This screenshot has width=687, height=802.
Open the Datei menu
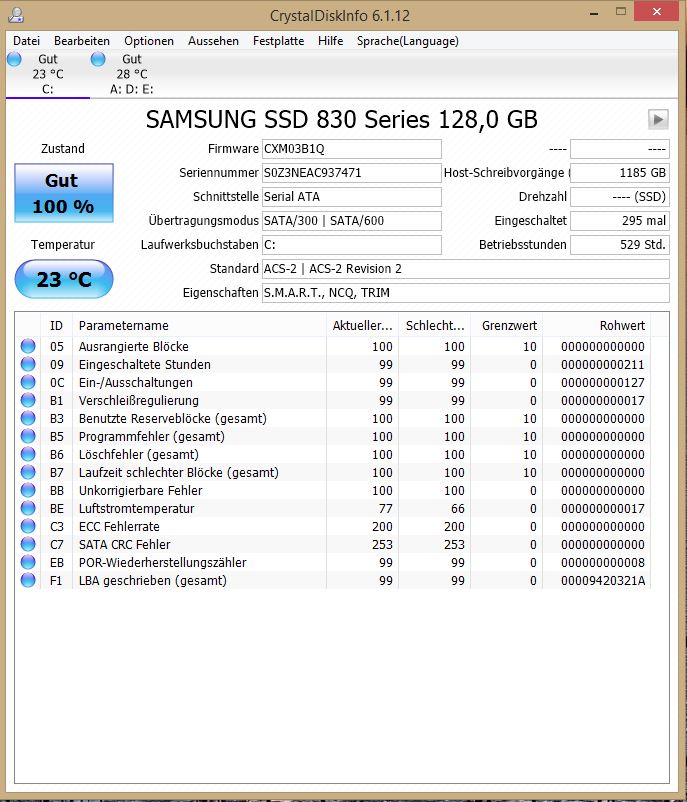point(26,41)
